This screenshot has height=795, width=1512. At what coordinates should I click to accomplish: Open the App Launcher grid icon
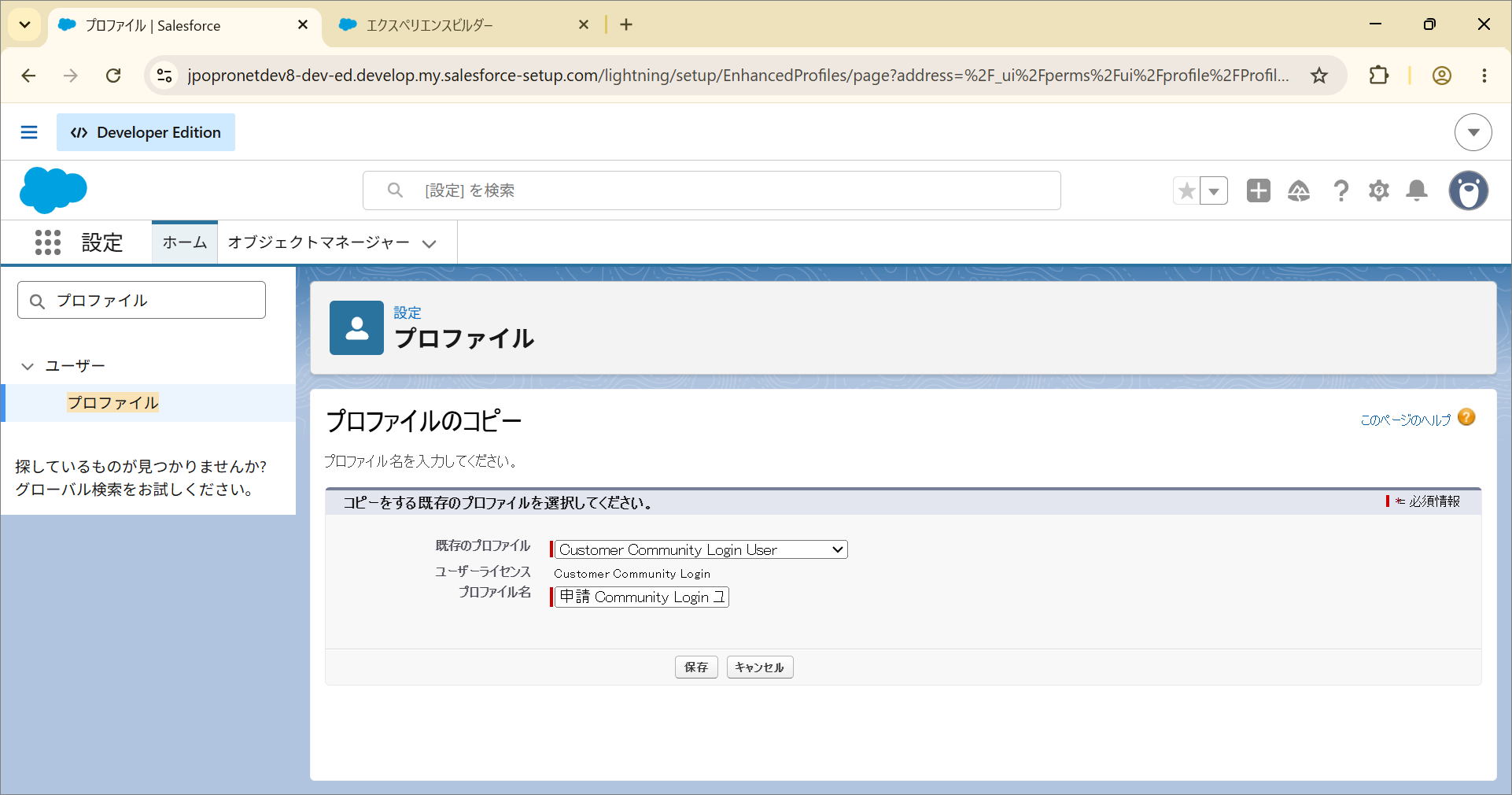coord(48,242)
